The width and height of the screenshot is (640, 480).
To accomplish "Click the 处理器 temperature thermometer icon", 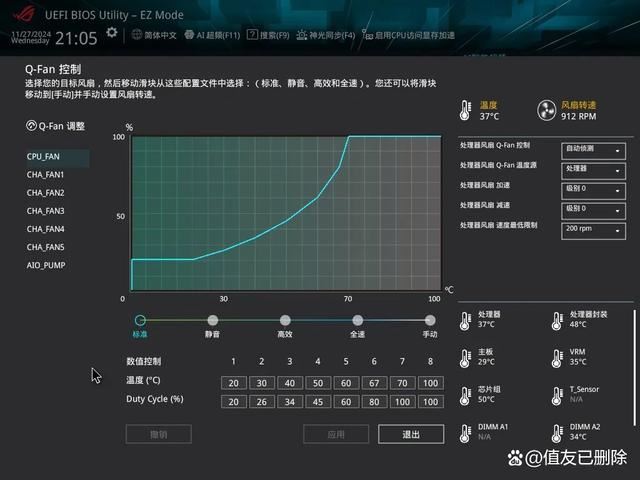I will pyautogui.click(x=465, y=321).
